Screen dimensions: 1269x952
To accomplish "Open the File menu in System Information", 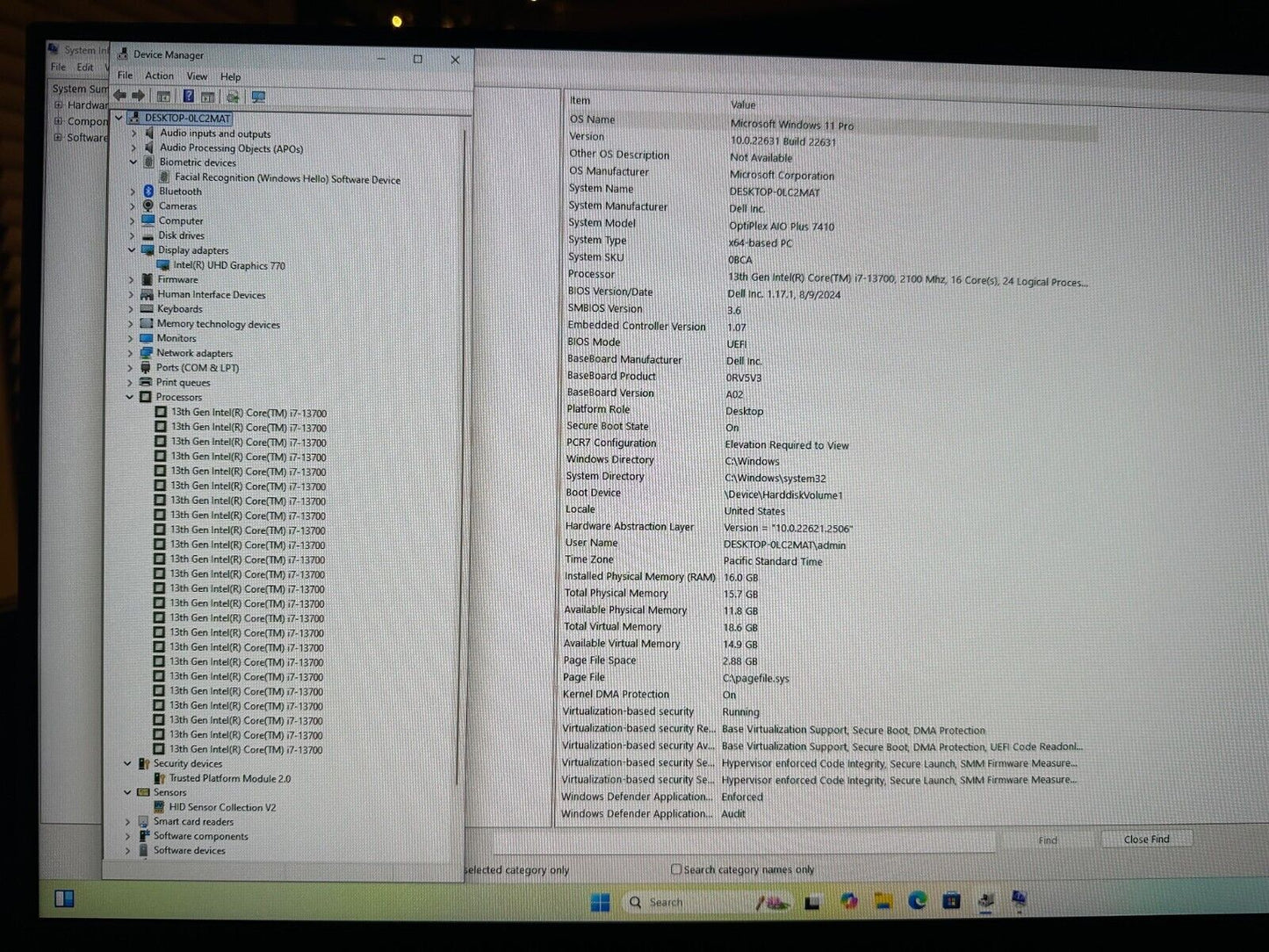I will [58, 67].
